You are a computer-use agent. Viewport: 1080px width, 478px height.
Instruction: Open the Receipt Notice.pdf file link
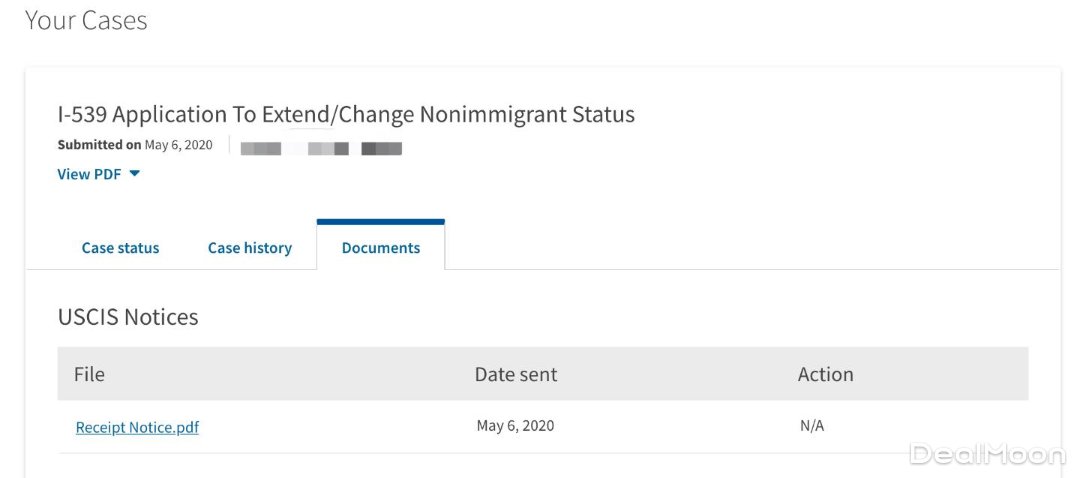tap(137, 427)
